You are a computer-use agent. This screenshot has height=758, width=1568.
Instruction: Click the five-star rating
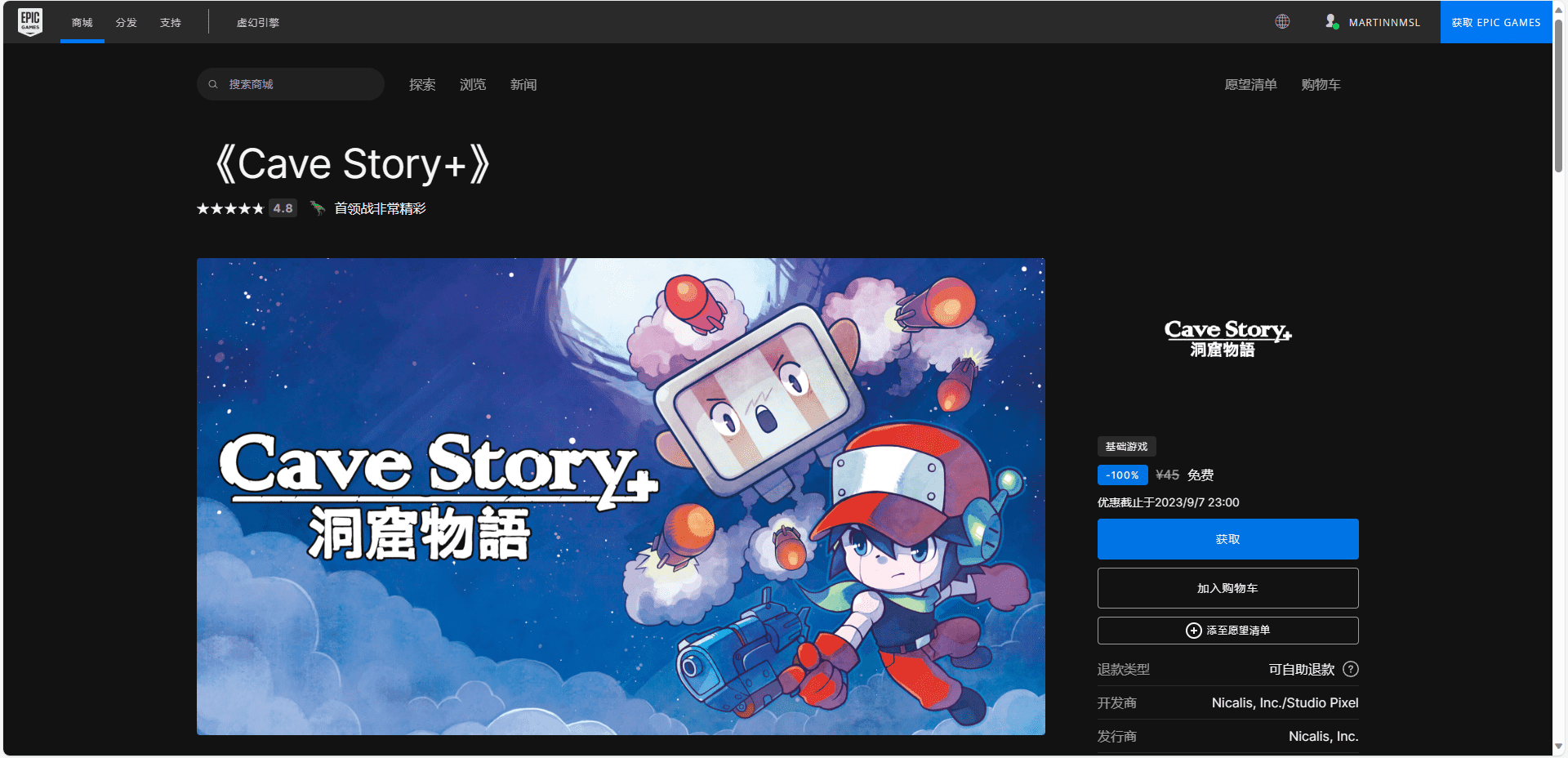[230, 209]
